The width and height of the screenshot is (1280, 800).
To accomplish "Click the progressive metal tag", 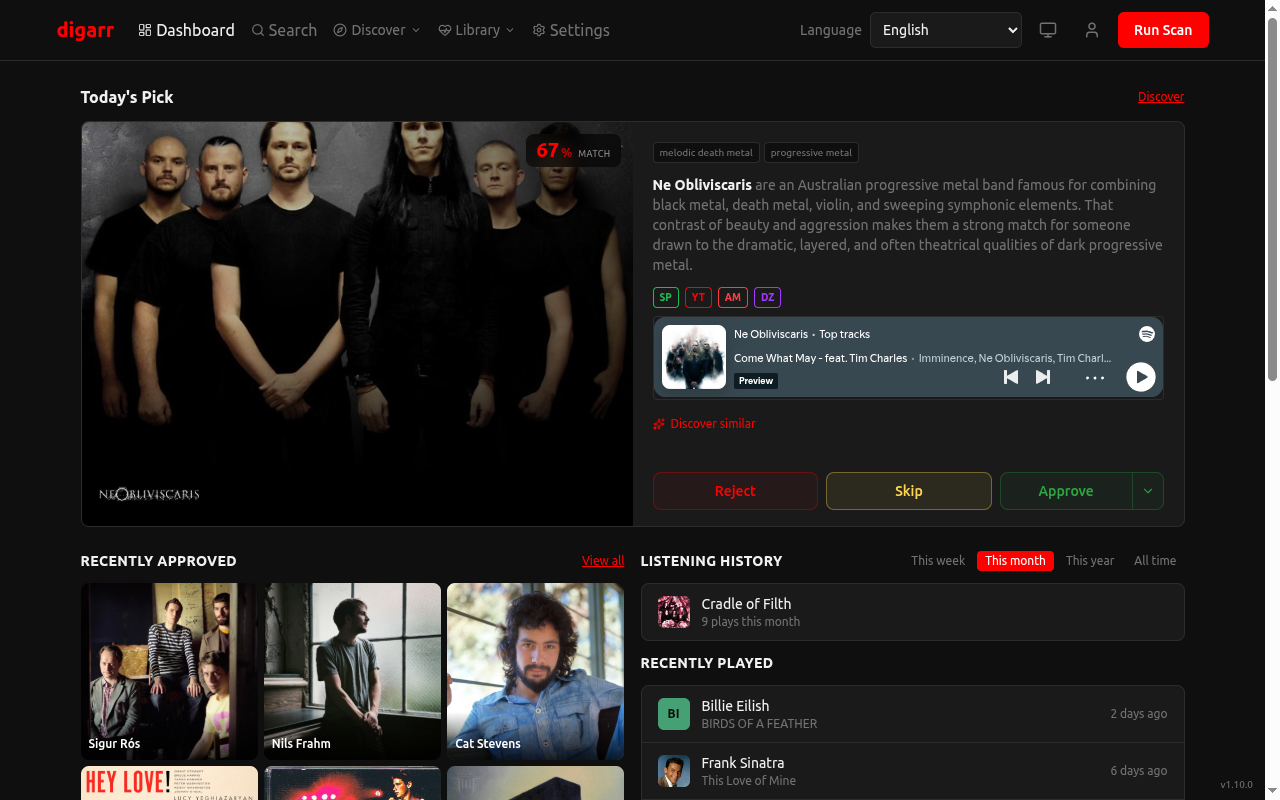I will (811, 153).
